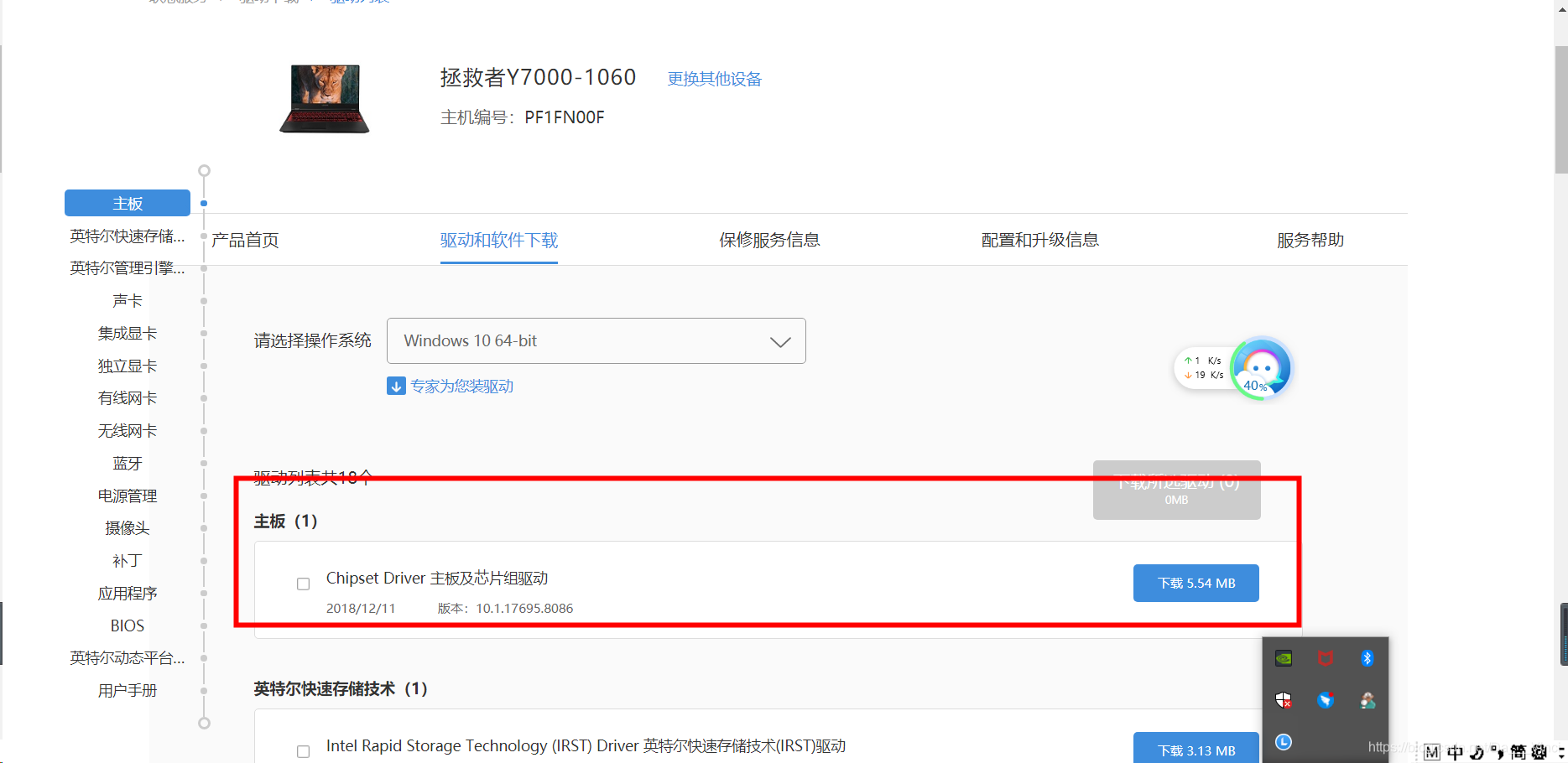Jump to 声卡 in side navigation
Screen dimensions: 1568x763
[x=128, y=300]
